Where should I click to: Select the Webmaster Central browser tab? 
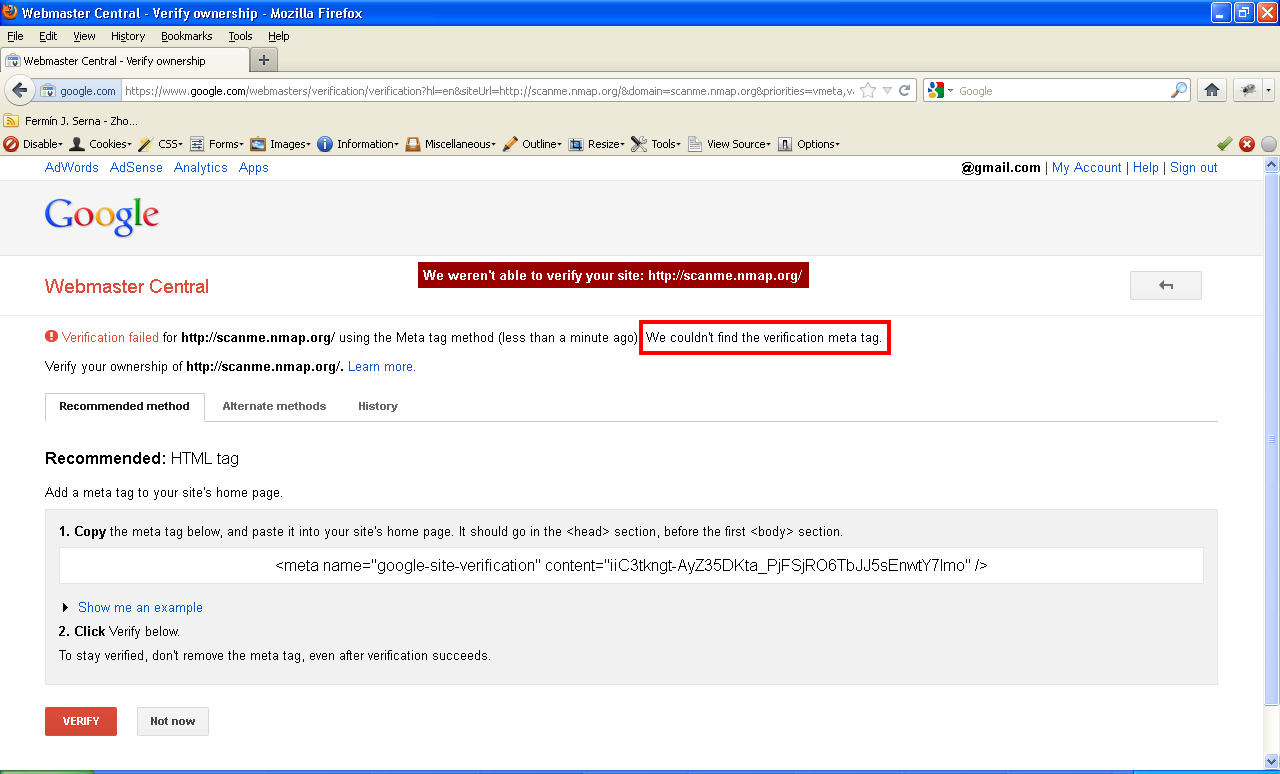[123, 61]
